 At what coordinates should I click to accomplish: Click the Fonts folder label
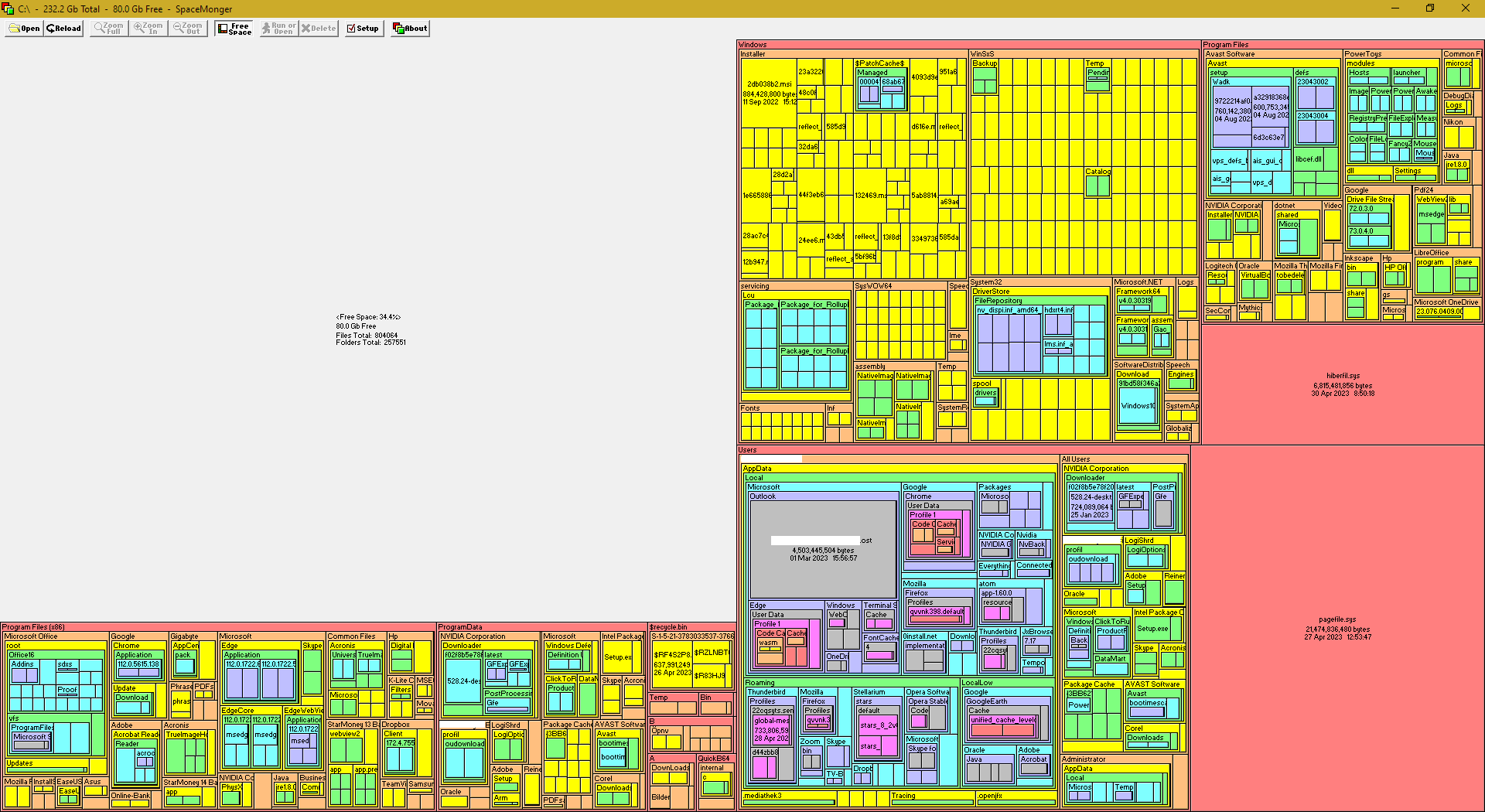pyautogui.click(x=750, y=408)
